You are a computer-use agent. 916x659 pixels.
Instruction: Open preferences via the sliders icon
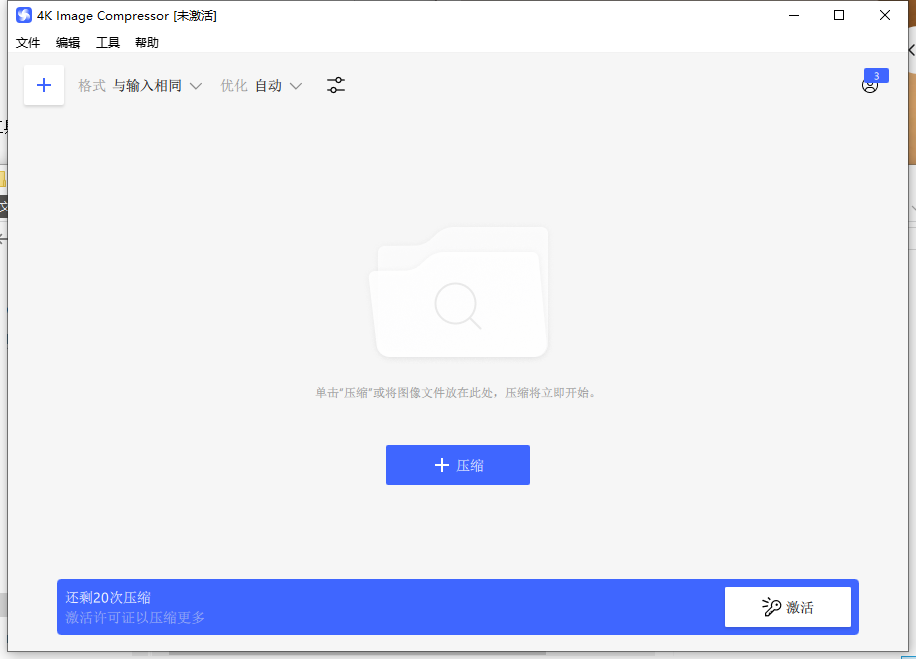(336, 85)
